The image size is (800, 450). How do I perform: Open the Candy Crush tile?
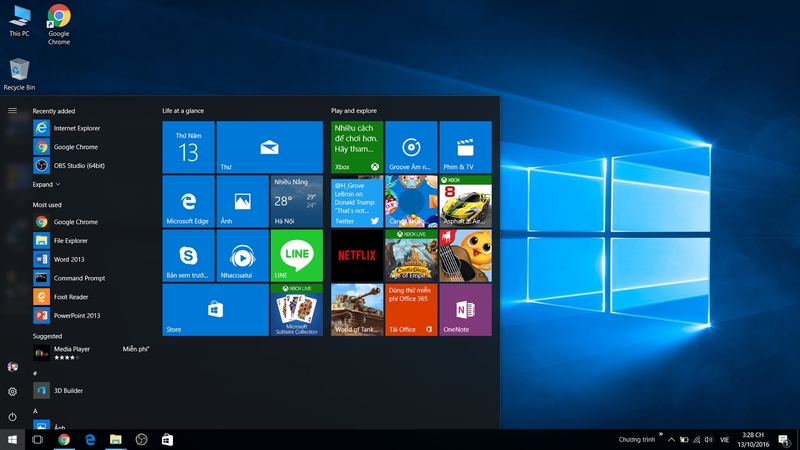411,202
